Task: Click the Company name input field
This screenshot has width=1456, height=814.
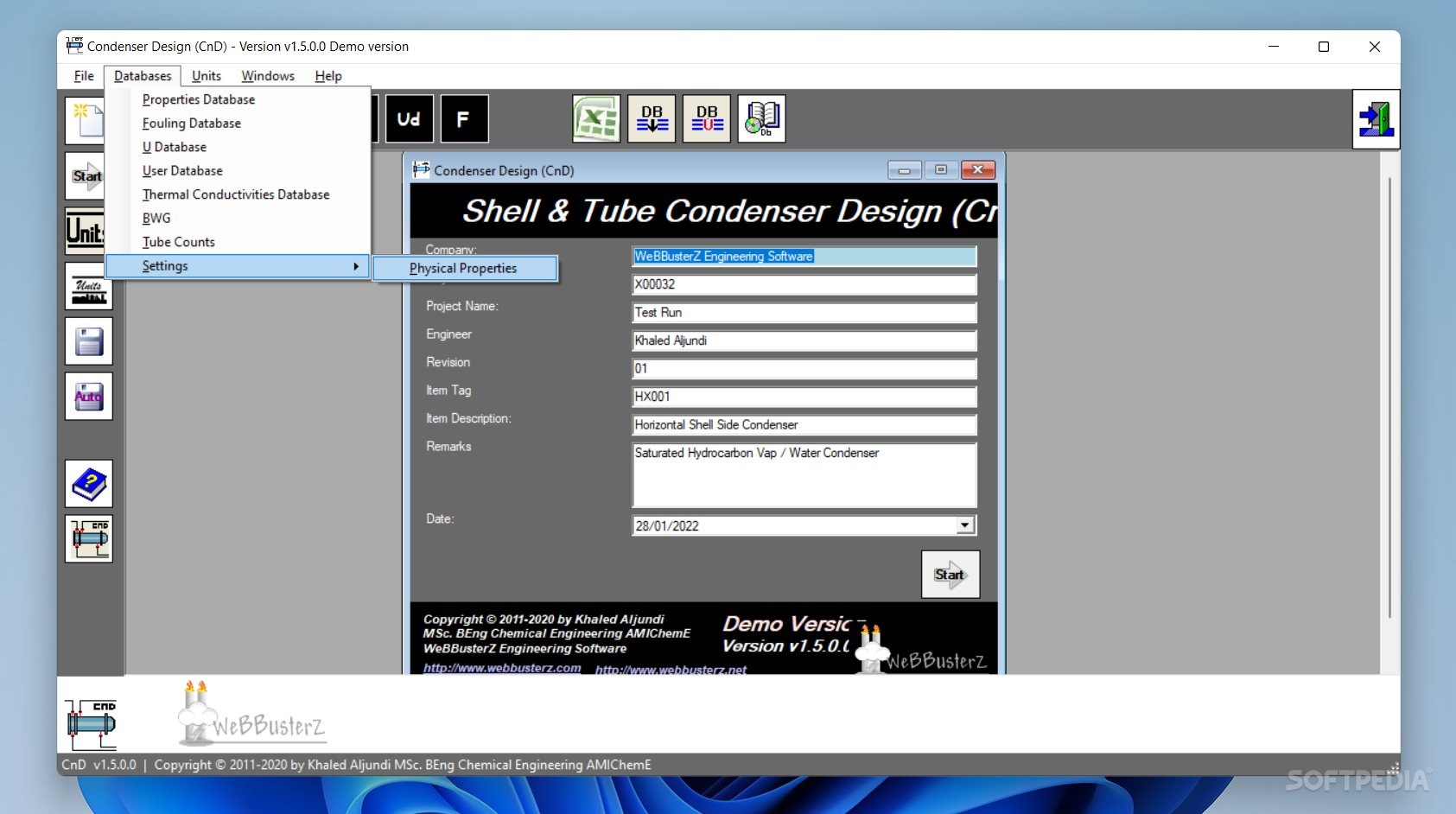Action: point(804,257)
